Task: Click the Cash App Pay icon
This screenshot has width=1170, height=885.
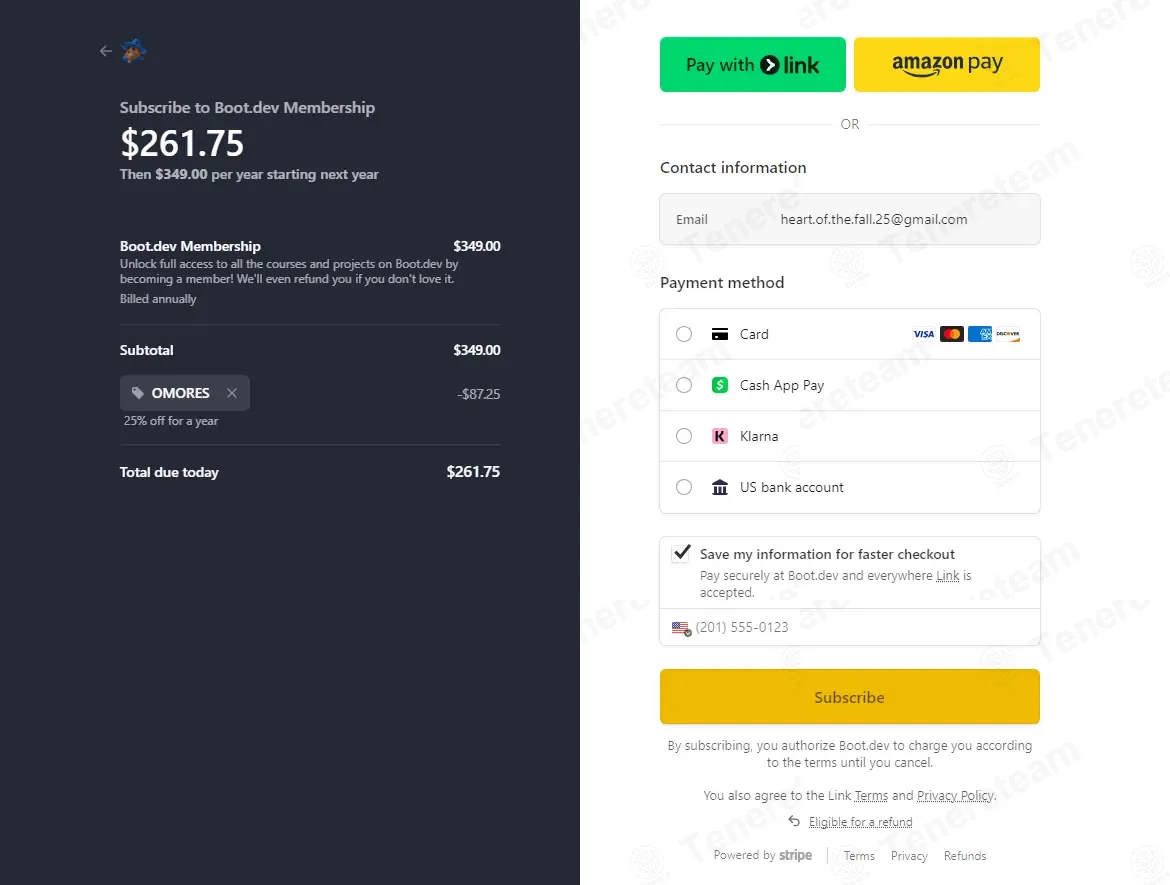Action: point(719,385)
